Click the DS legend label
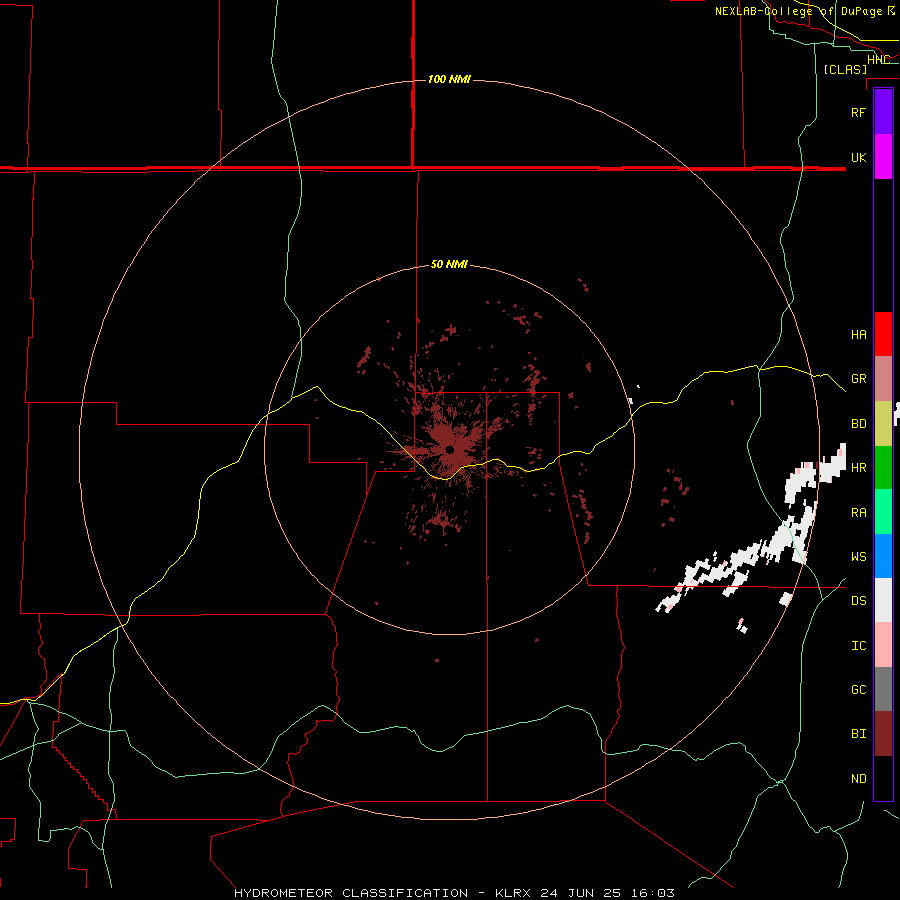Screen dimensions: 900x900 pos(858,601)
